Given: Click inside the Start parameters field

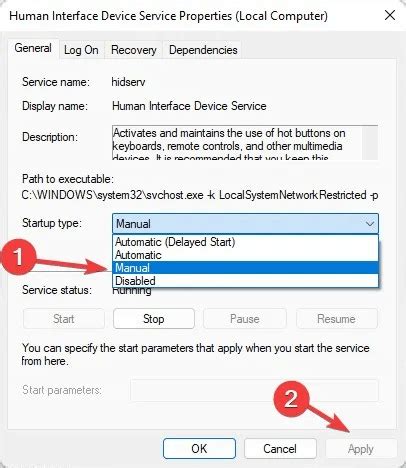Looking at the screenshot, I should point(254,390).
